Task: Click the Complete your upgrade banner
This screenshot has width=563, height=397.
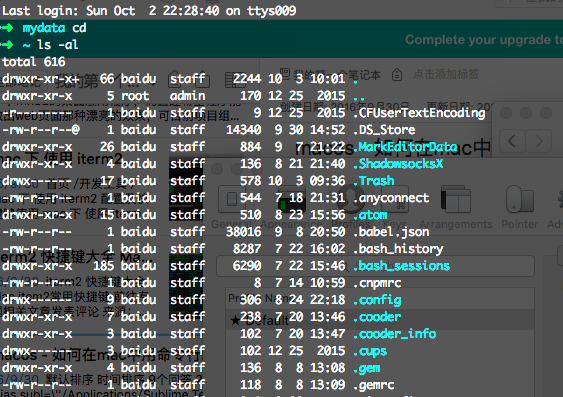Action: (484, 39)
